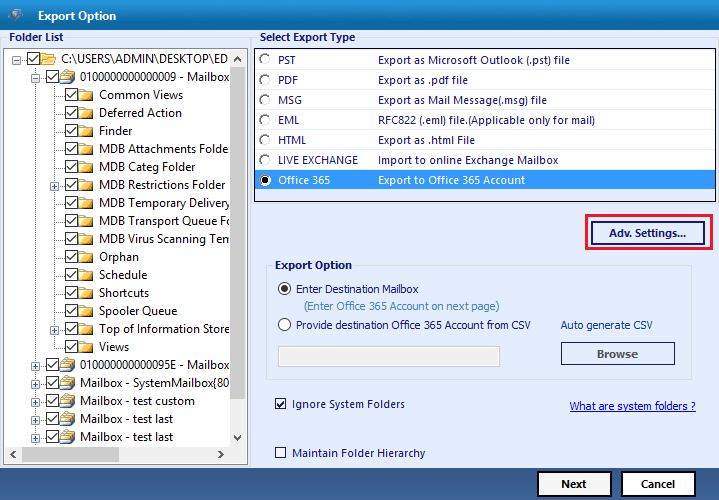Click the horizontal scroll right arrow
Image resolution: width=719 pixels, height=500 pixels.
[x=221, y=455]
